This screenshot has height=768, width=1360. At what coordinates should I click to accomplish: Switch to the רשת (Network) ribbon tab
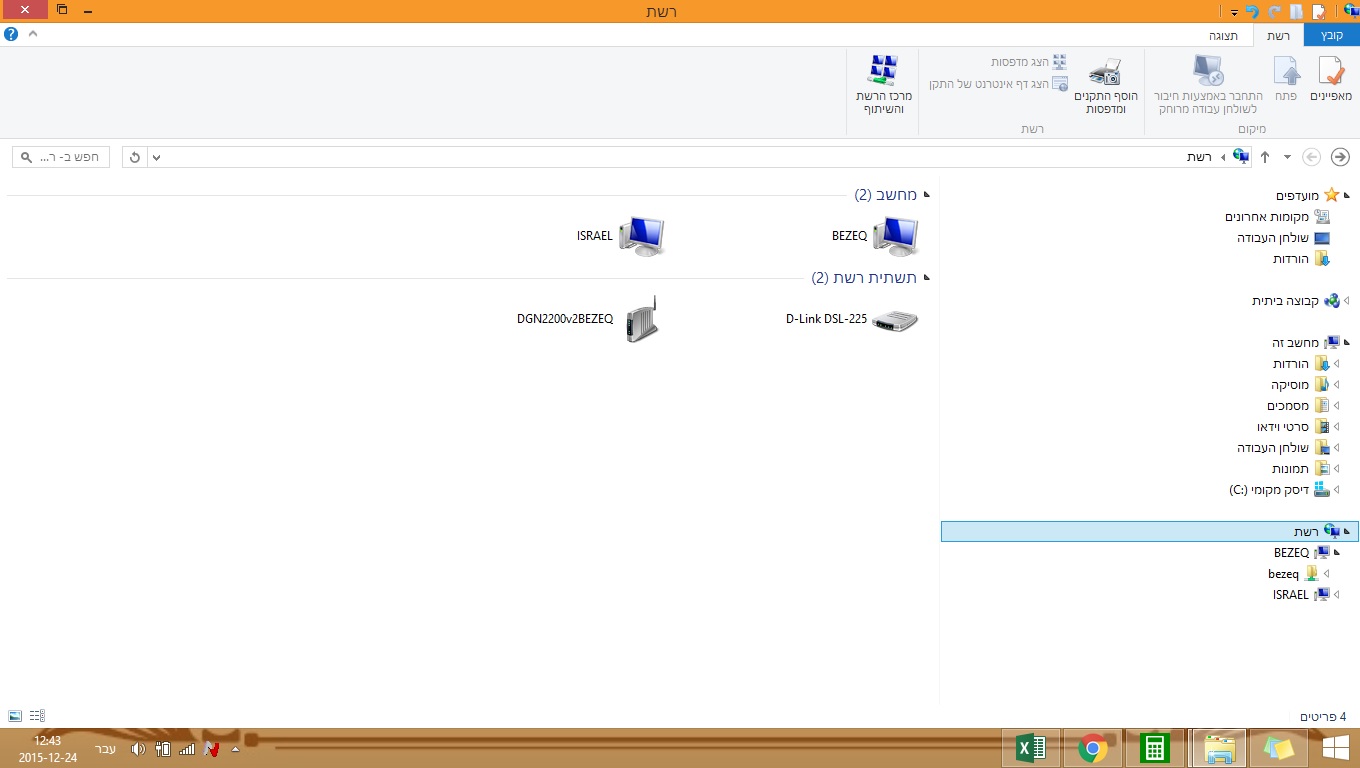1278,36
